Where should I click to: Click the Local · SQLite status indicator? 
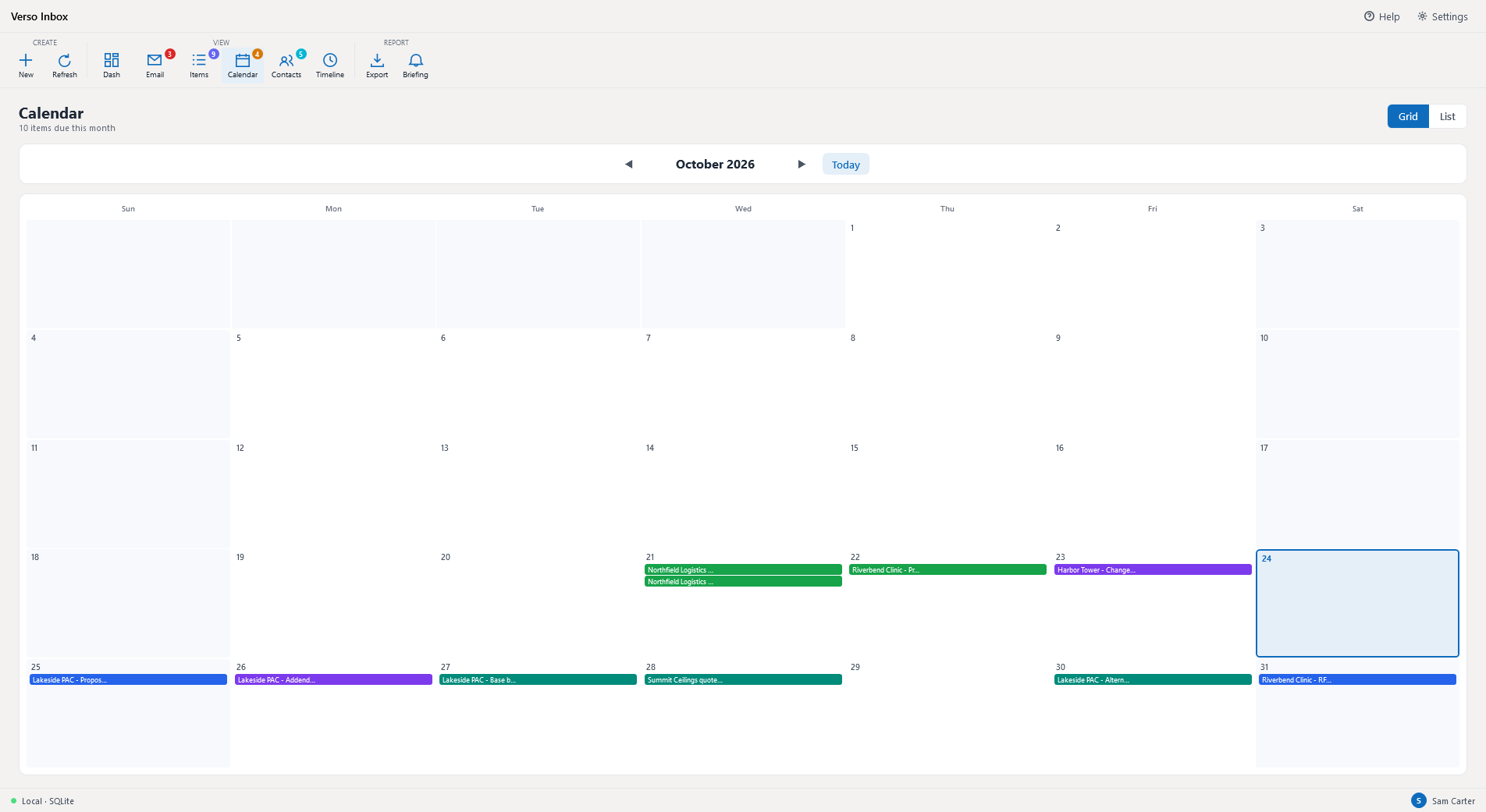point(43,801)
